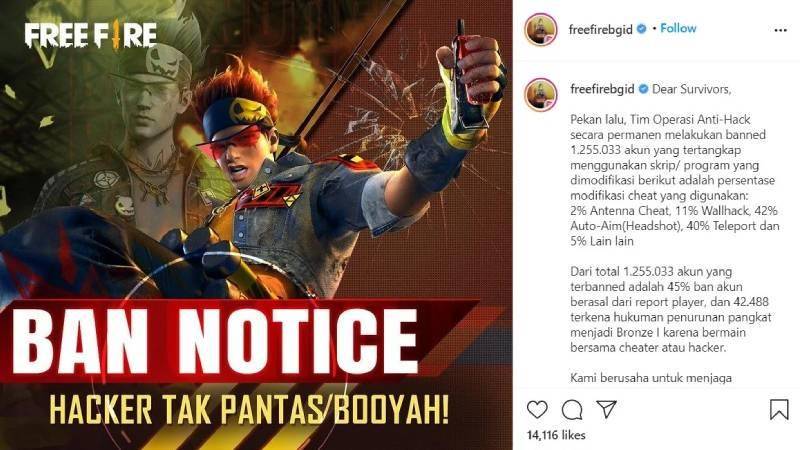Click the HACKER TAK PANTAS BOOYAH text
This screenshot has height=450, width=800.
tap(249, 409)
